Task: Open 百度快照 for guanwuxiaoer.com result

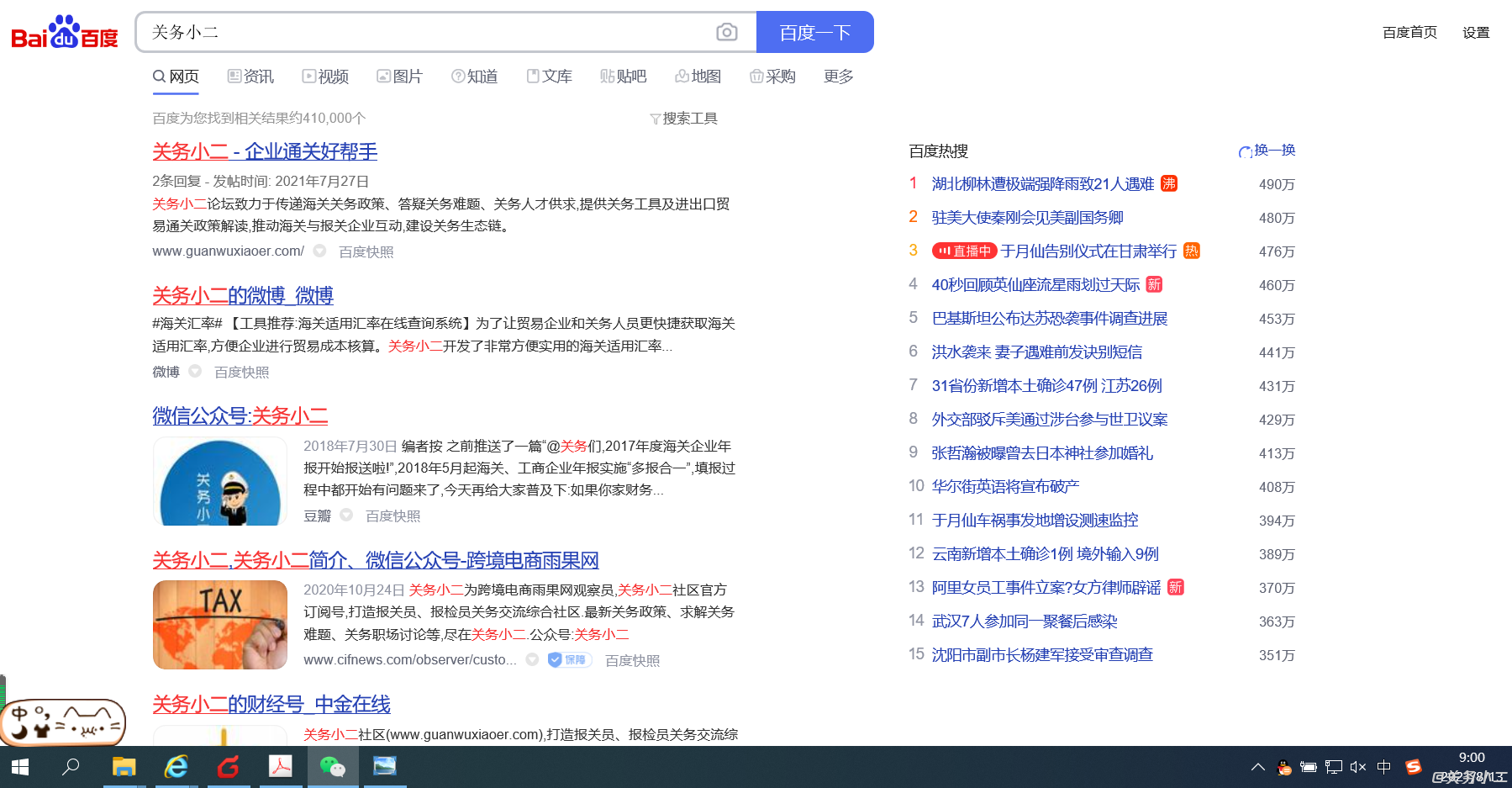Action: tap(366, 251)
